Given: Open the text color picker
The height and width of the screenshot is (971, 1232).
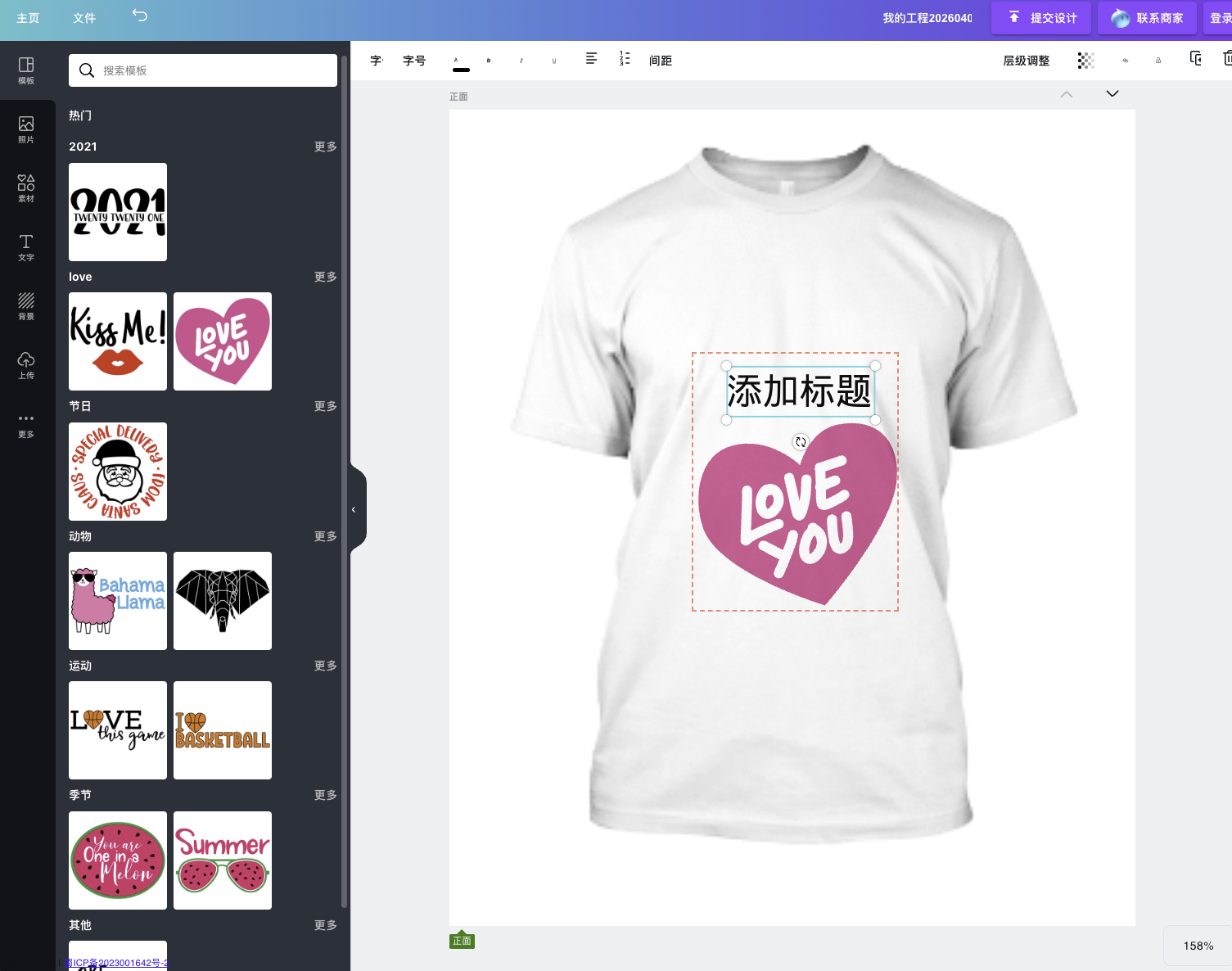Looking at the screenshot, I should (x=456, y=60).
